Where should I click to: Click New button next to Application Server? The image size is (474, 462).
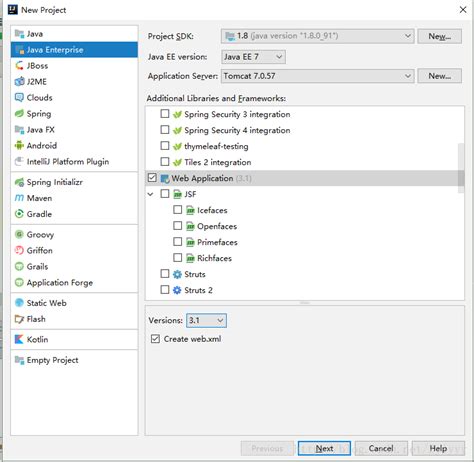(x=440, y=76)
